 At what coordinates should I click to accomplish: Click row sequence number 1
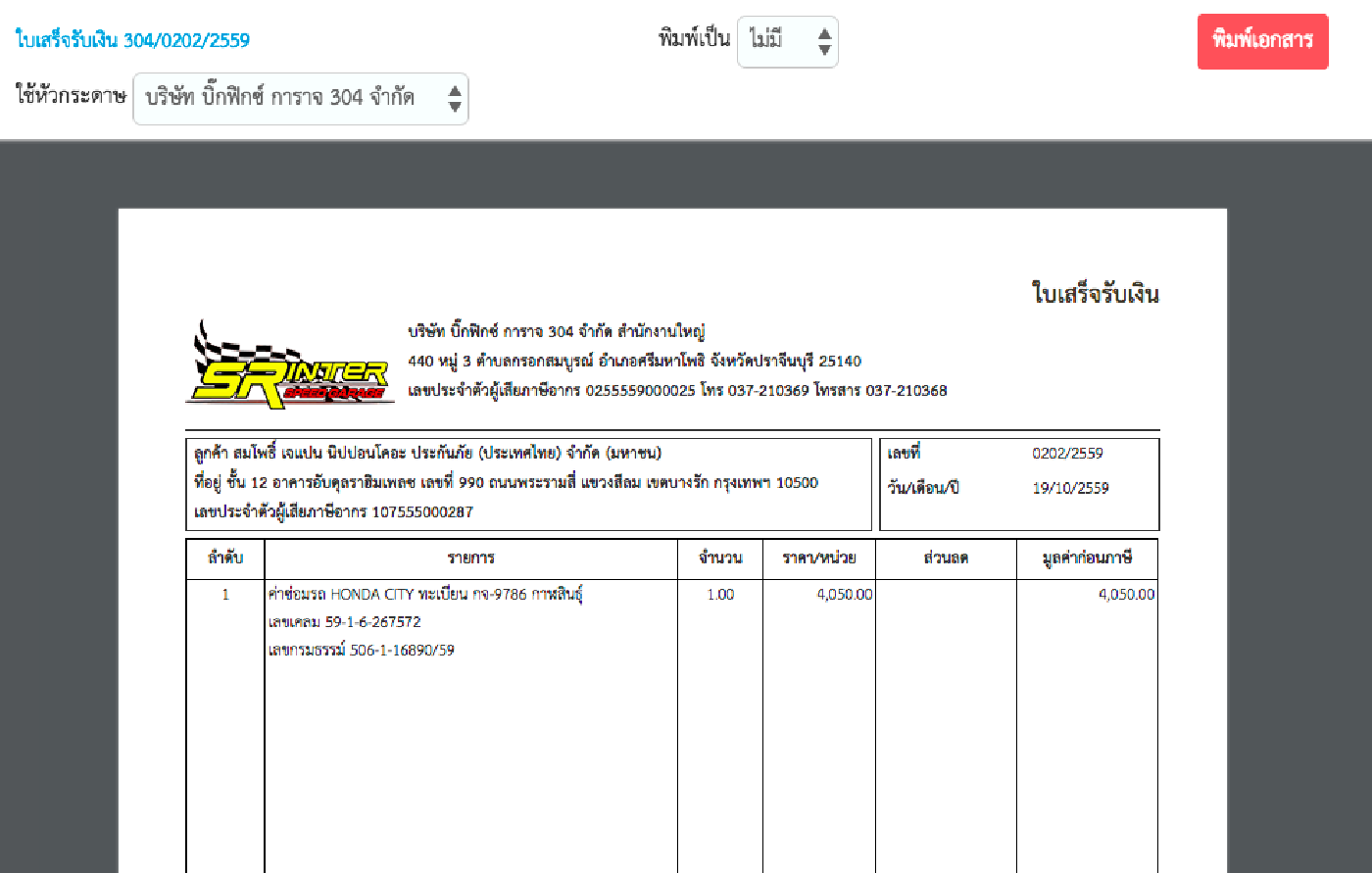pyautogui.click(x=225, y=594)
